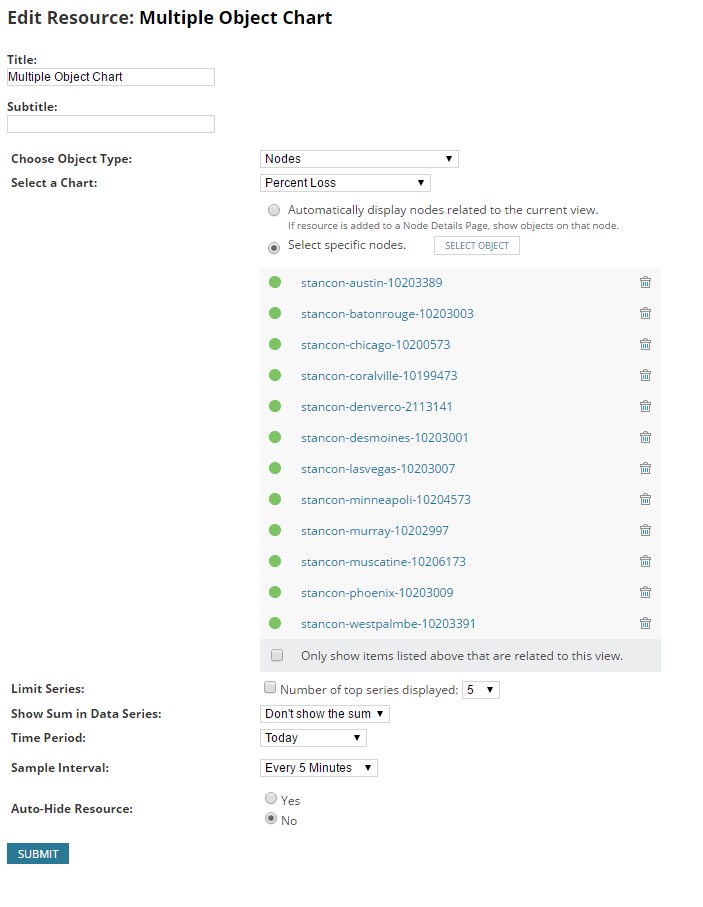This screenshot has width=703, height=907.
Task: Select automatically display related nodes option
Action: [274, 210]
